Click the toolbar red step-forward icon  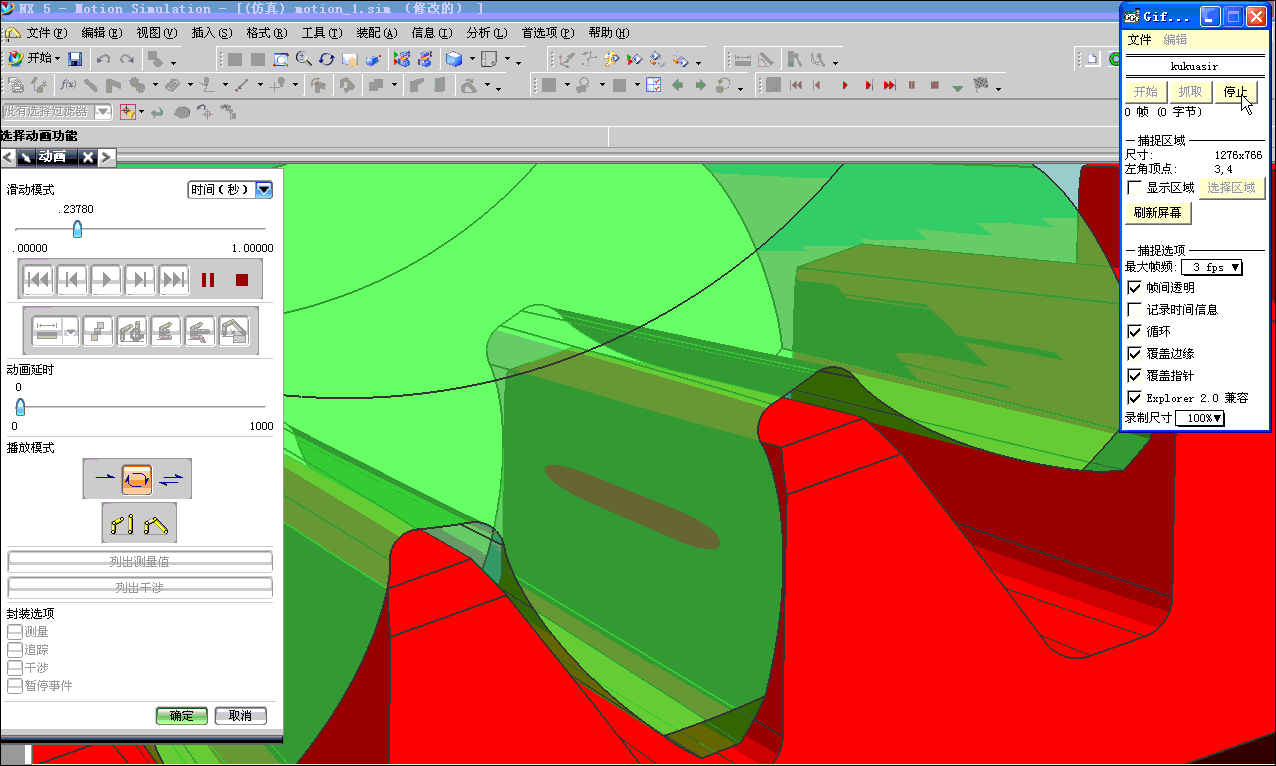point(868,85)
